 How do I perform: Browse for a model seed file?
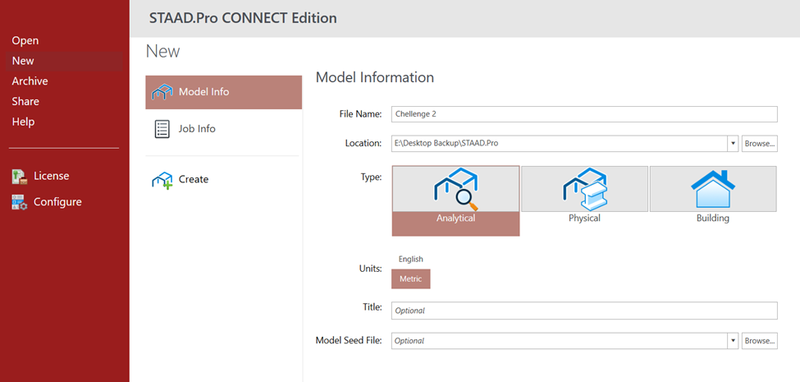tap(760, 341)
